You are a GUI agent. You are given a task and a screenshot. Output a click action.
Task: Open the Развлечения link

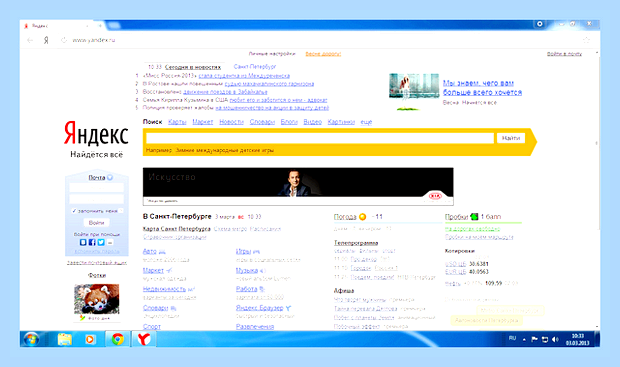tap(255, 327)
